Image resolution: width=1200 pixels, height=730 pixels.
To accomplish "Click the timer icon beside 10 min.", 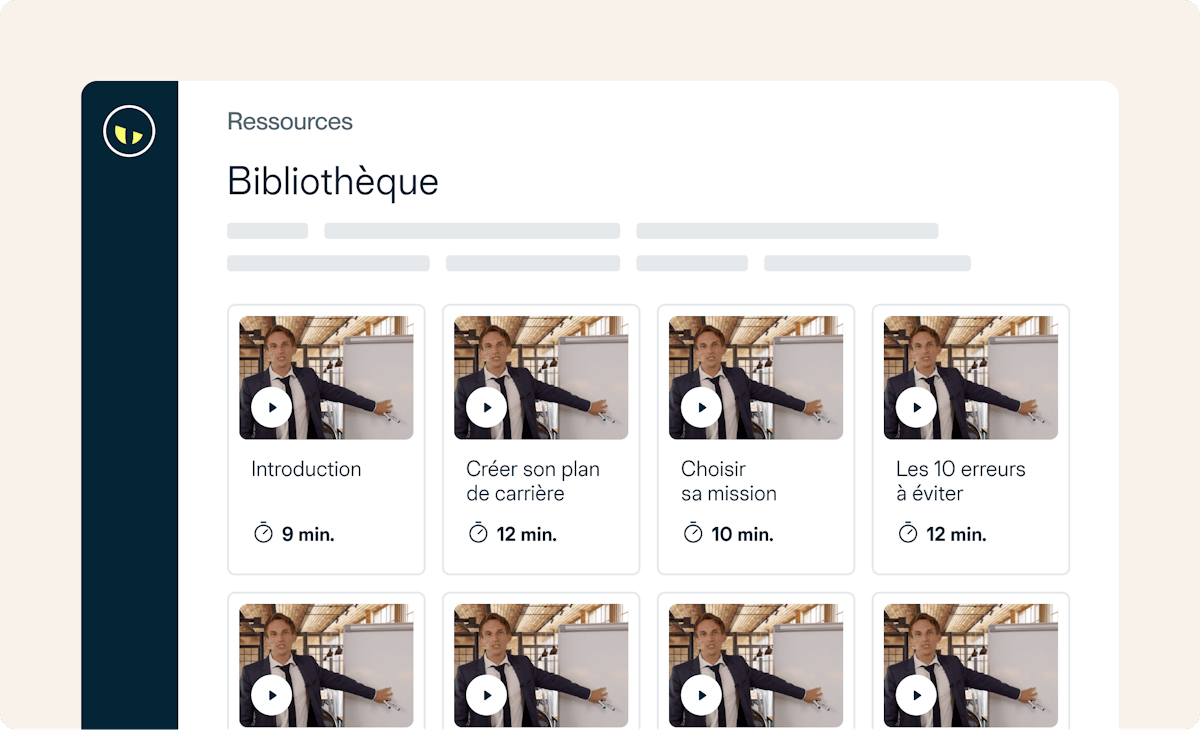I will coord(693,533).
